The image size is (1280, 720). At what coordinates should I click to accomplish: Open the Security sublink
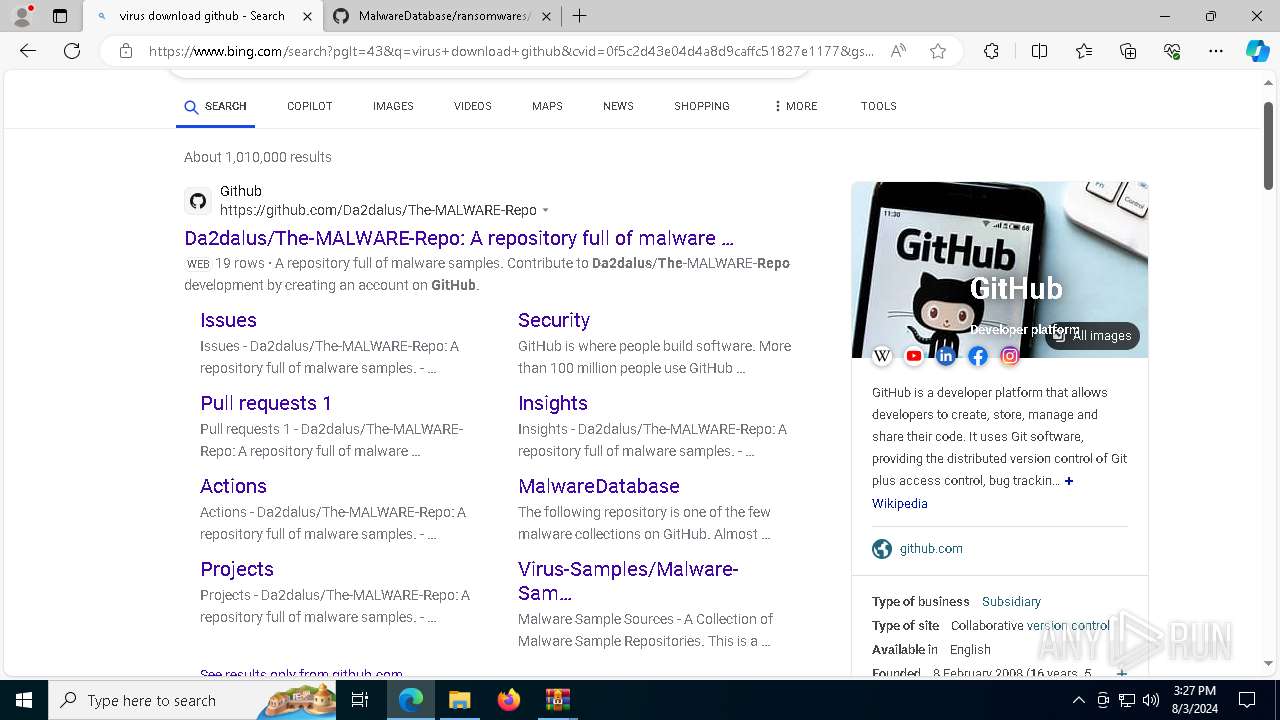(554, 320)
